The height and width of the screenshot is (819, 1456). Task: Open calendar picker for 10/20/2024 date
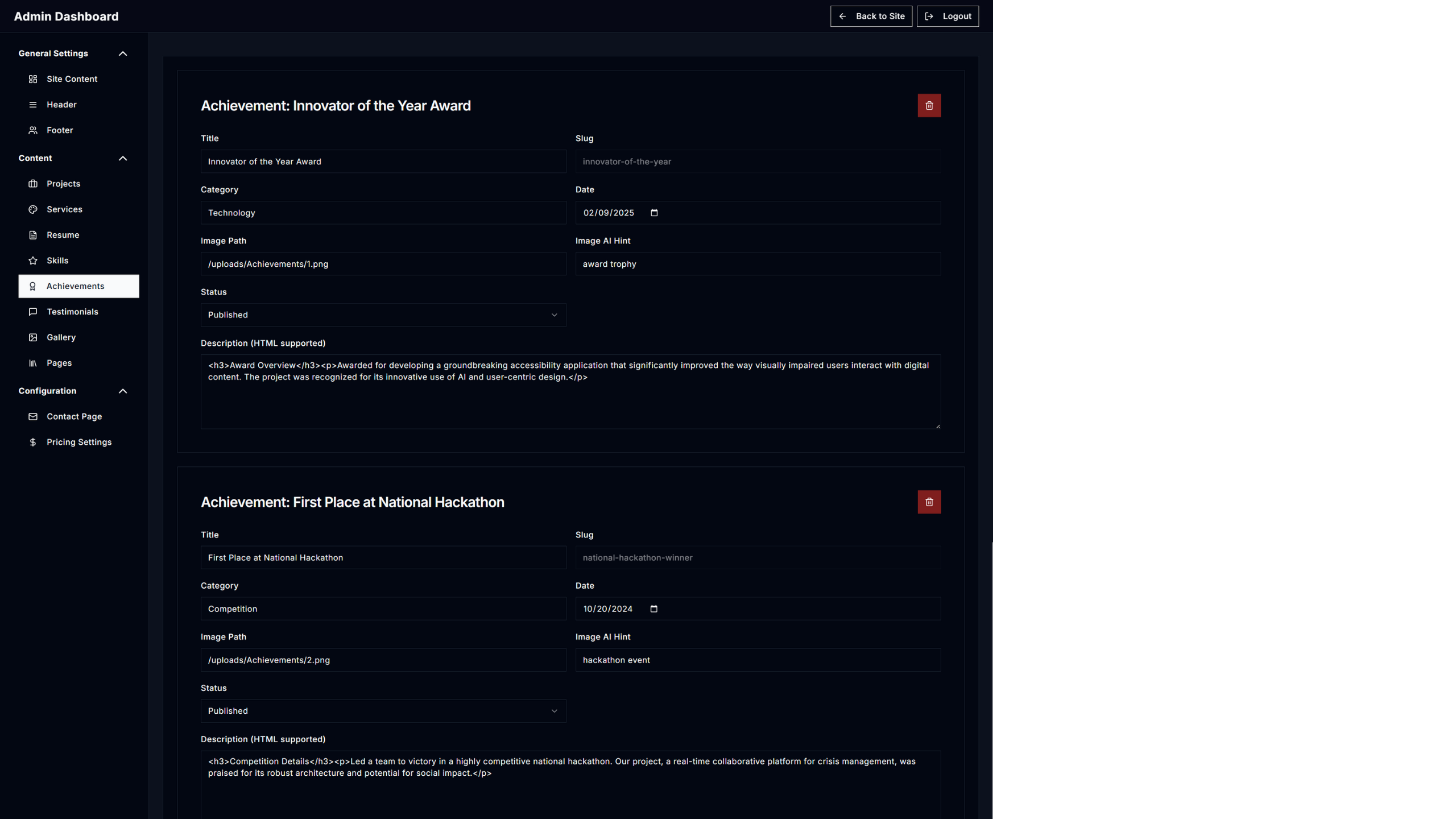[x=654, y=609]
